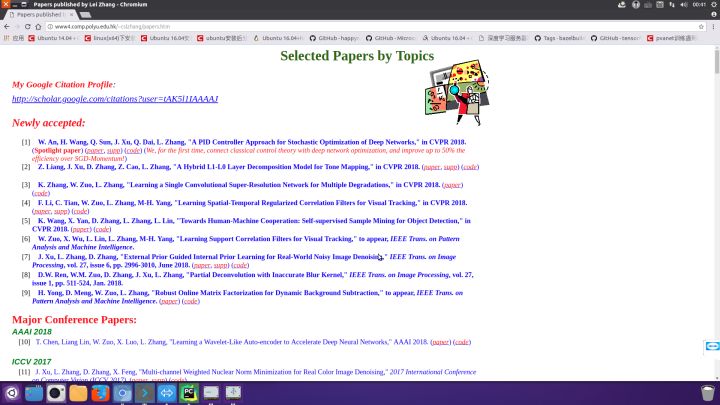This screenshot has width=720, height=405.
Task: Open paper link for Matrix Factorization entry [9]
Action: click(169, 301)
